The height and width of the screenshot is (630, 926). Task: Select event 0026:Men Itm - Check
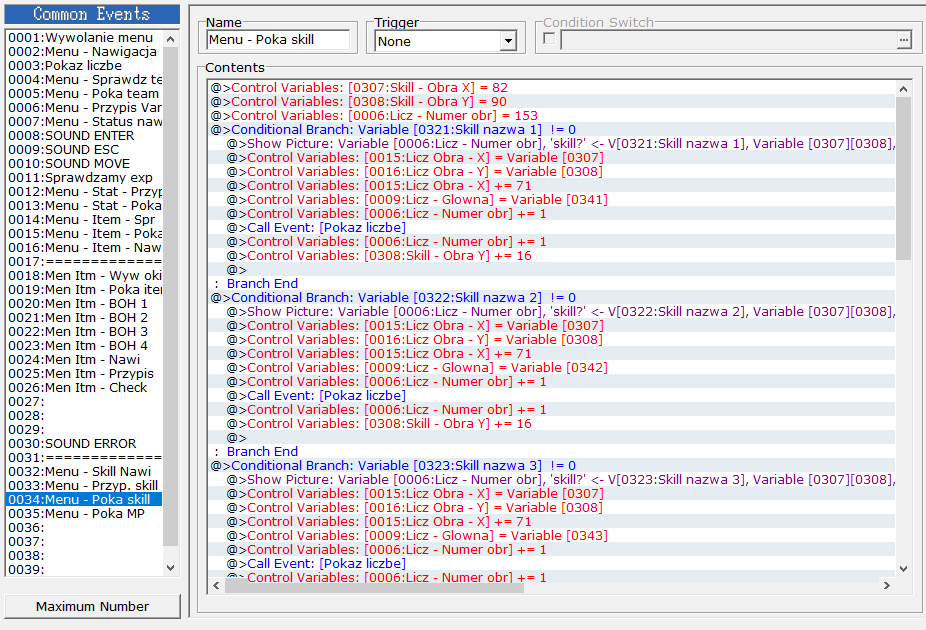tap(84, 388)
